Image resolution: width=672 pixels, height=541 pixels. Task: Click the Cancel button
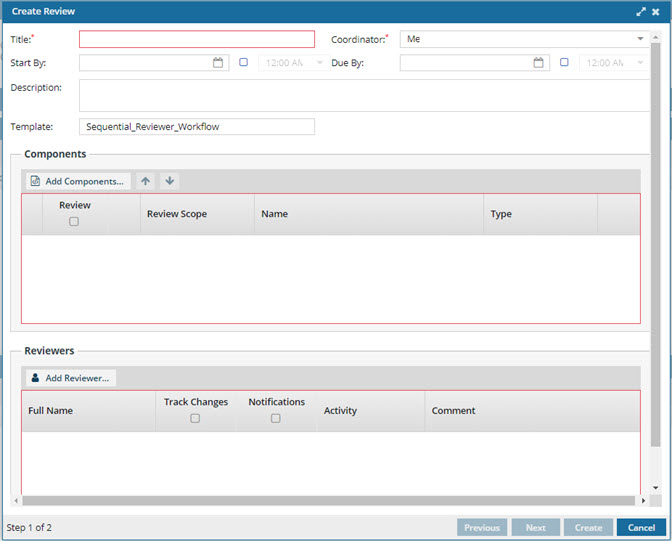642,527
